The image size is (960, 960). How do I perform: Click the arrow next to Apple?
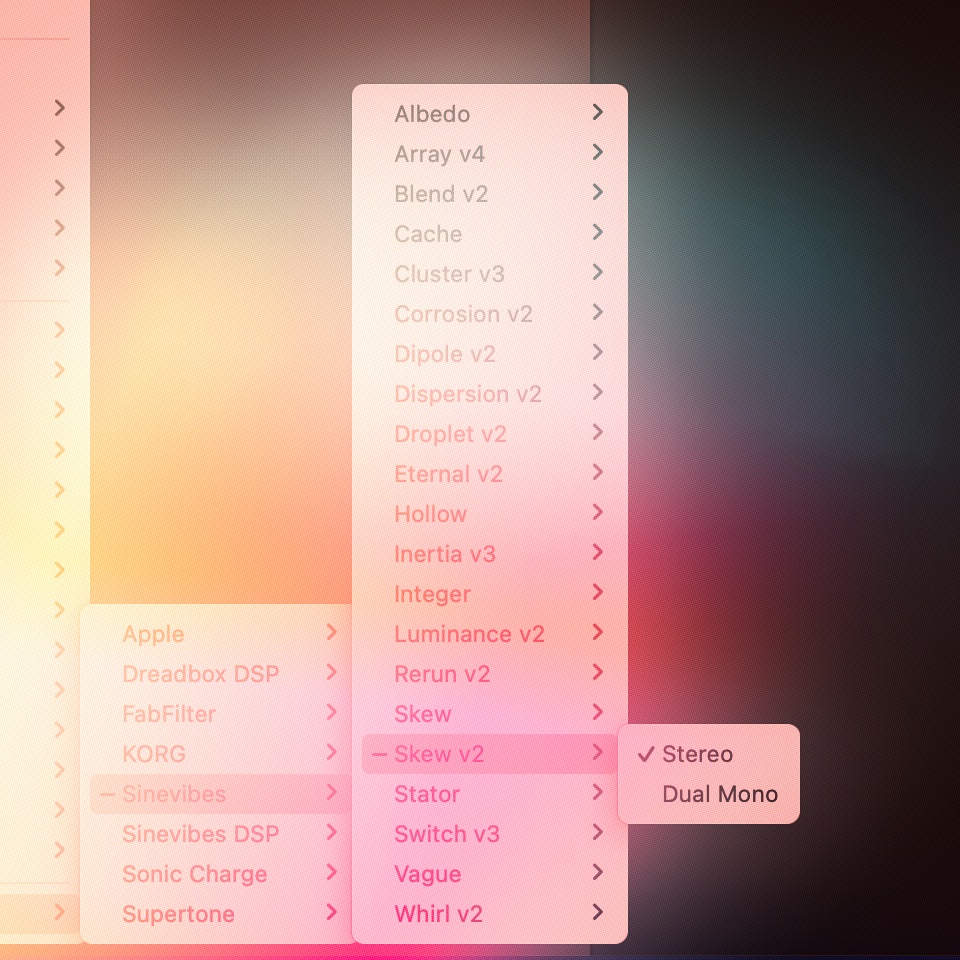click(332, 632)
